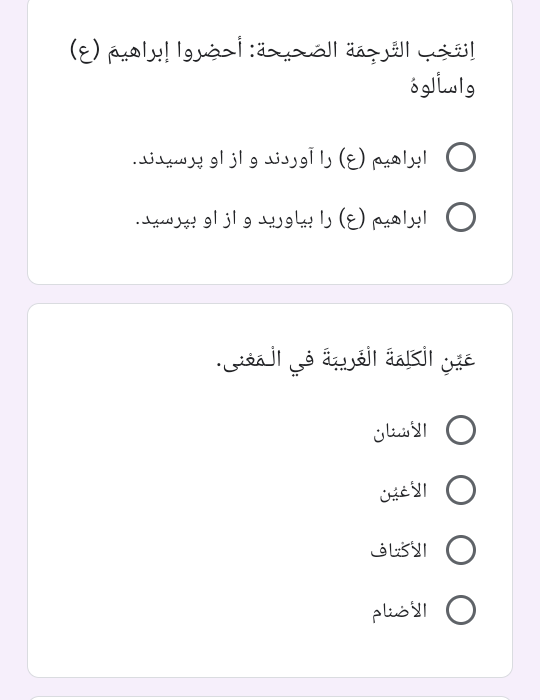Choose the الأصنام radio circle

point(461,610)
